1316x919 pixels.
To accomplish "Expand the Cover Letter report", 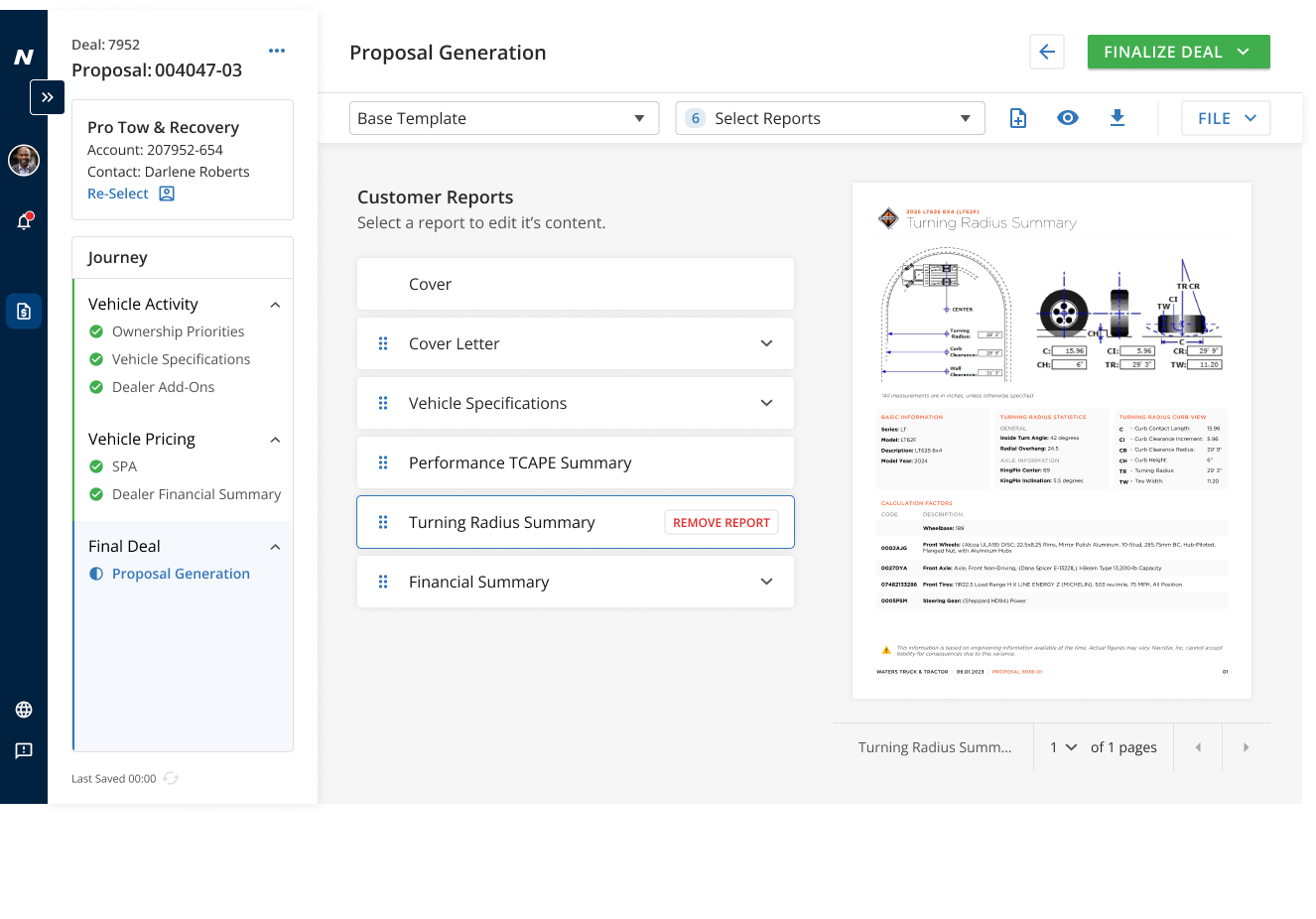I will 766,343.
